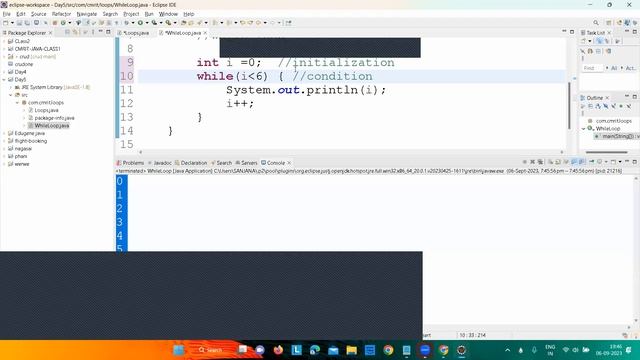Click the File Explorer taskbar icon

coord(352,350)
